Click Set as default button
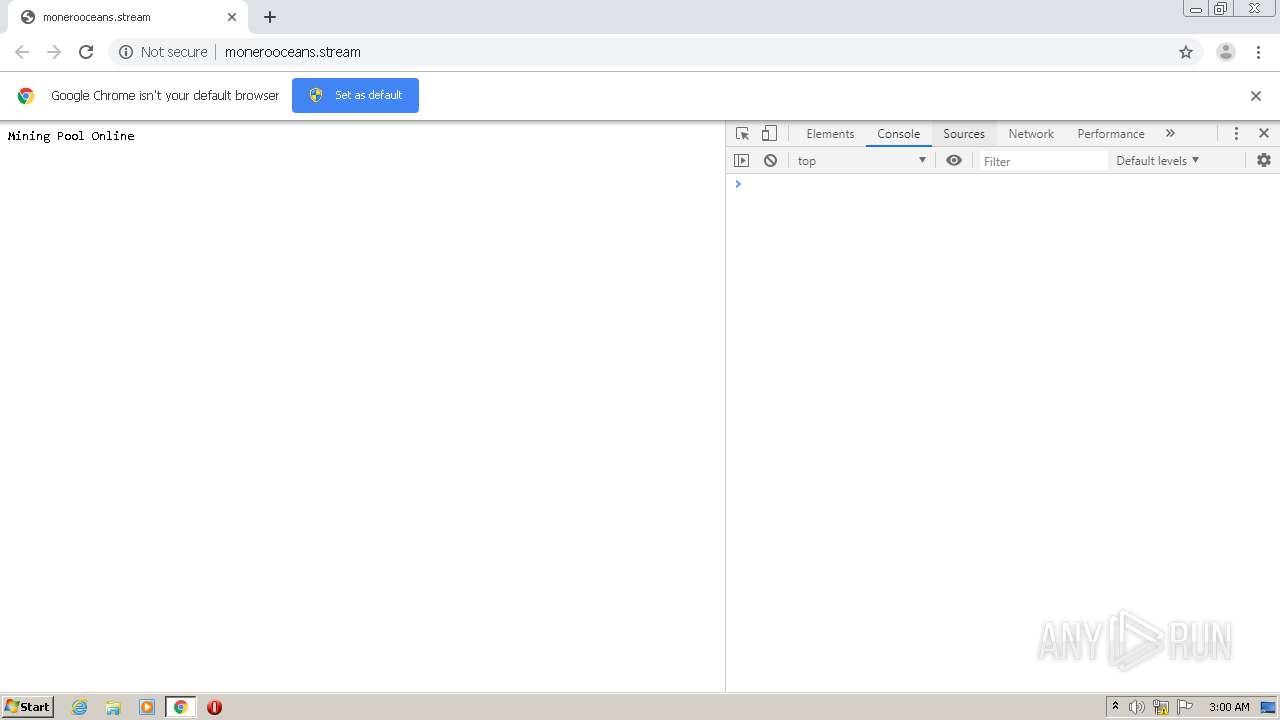Screen dimensions: 1280x720 (355, 95)
